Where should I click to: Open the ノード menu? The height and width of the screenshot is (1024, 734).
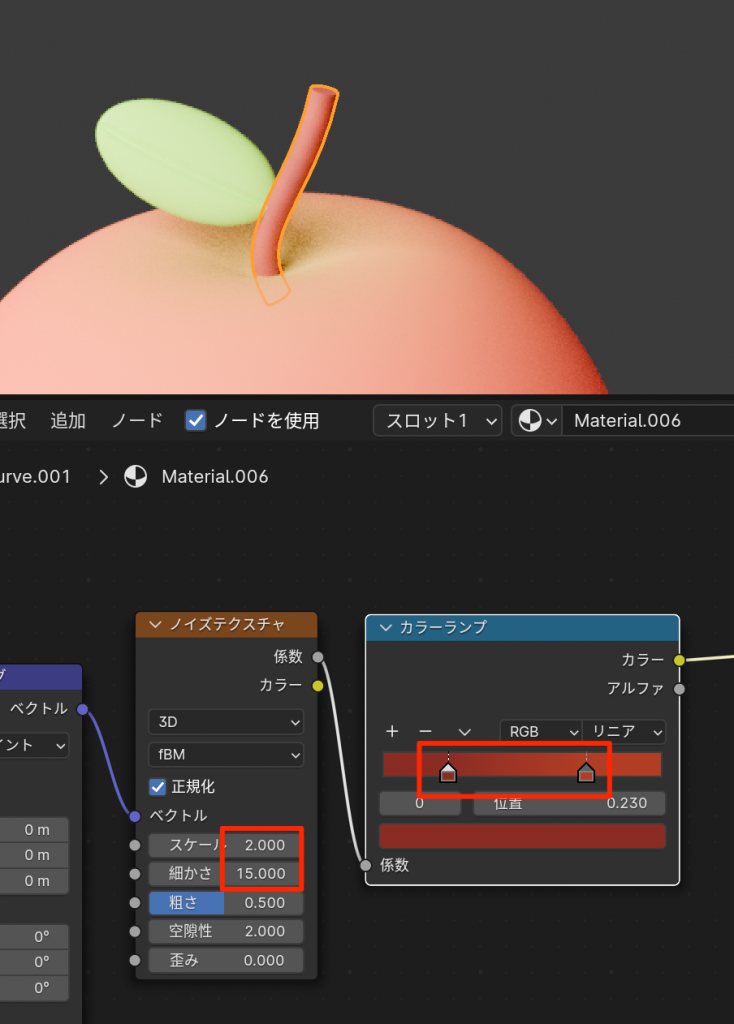point(136,421)
